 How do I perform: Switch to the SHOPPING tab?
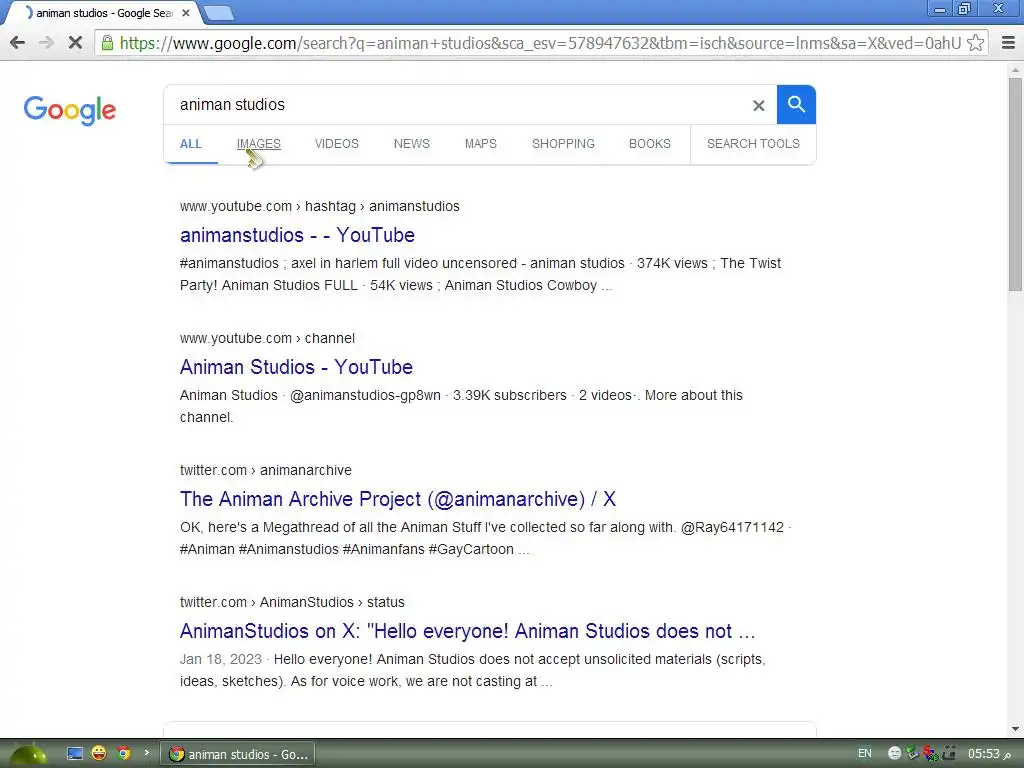point(563,144)
